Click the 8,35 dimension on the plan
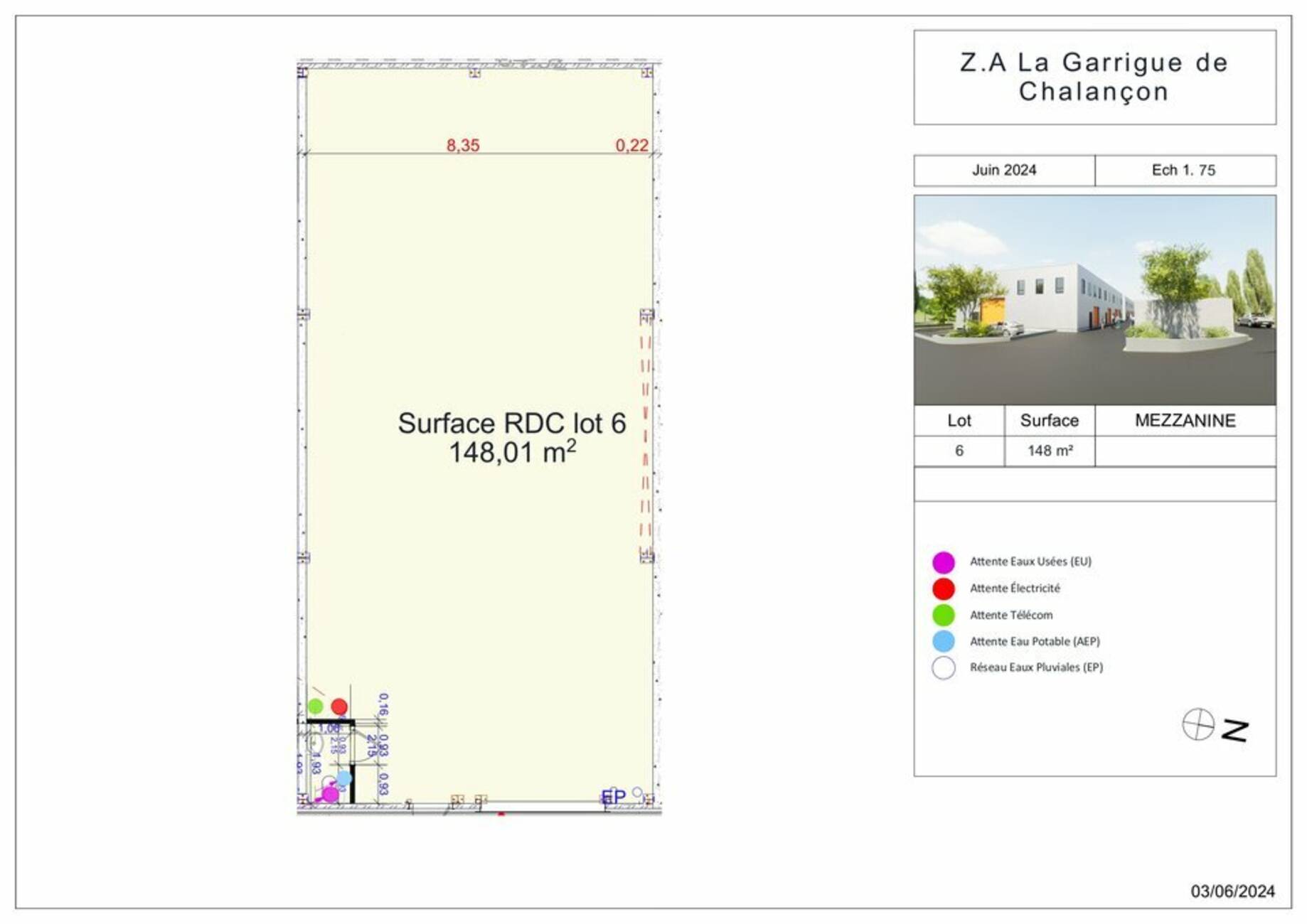The height and width of the screenshot is (924, 1307). coord(463,146)
